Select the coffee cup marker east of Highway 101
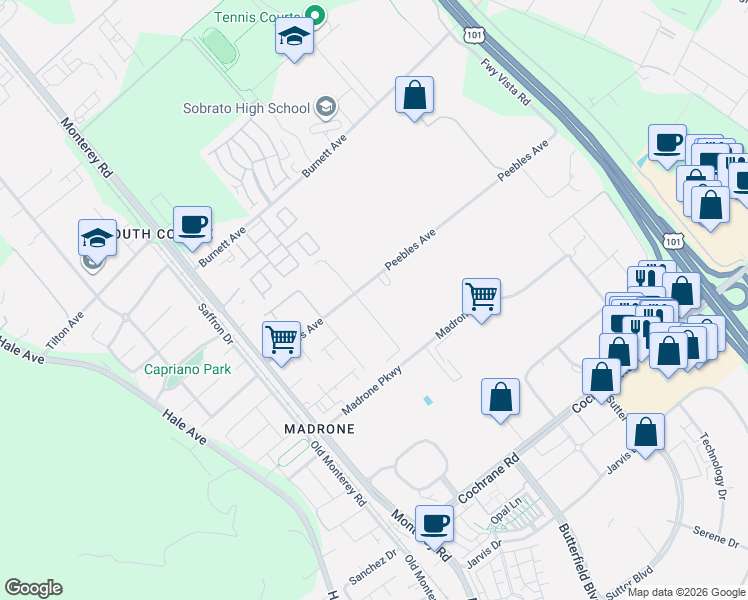Image resolution: width=748 pixels, height=600 pixels. [x=667, y=145]
